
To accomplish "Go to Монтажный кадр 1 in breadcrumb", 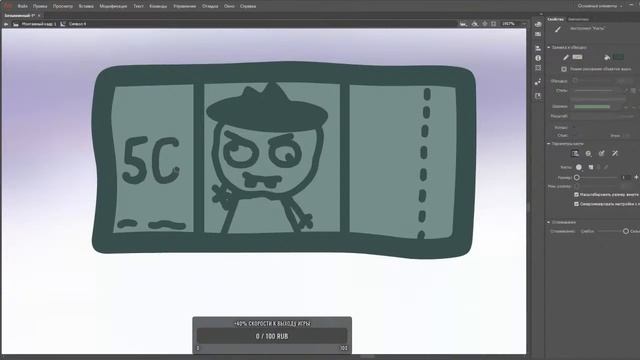I will pyautogui.click(x=39, y=24).
